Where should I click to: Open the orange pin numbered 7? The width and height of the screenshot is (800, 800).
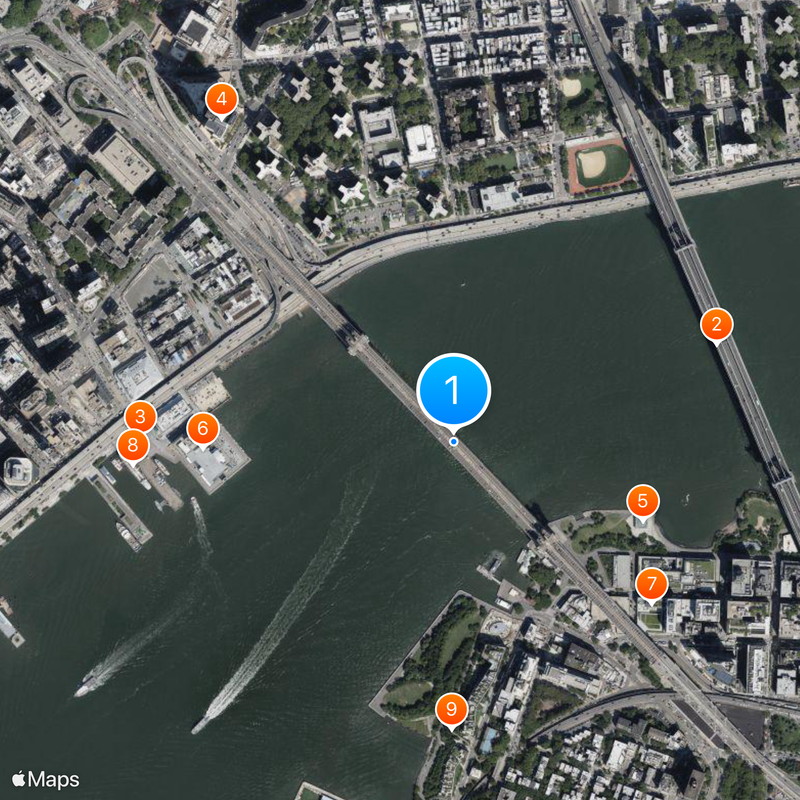coord(652,584)
